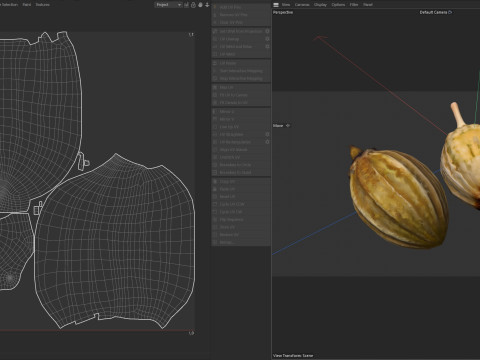The height and width of the screenshot is (360, 480).
Task: Click the round clock-like icon after the Project dropdown
Action: pyautogui.click(x=193, y=5)
